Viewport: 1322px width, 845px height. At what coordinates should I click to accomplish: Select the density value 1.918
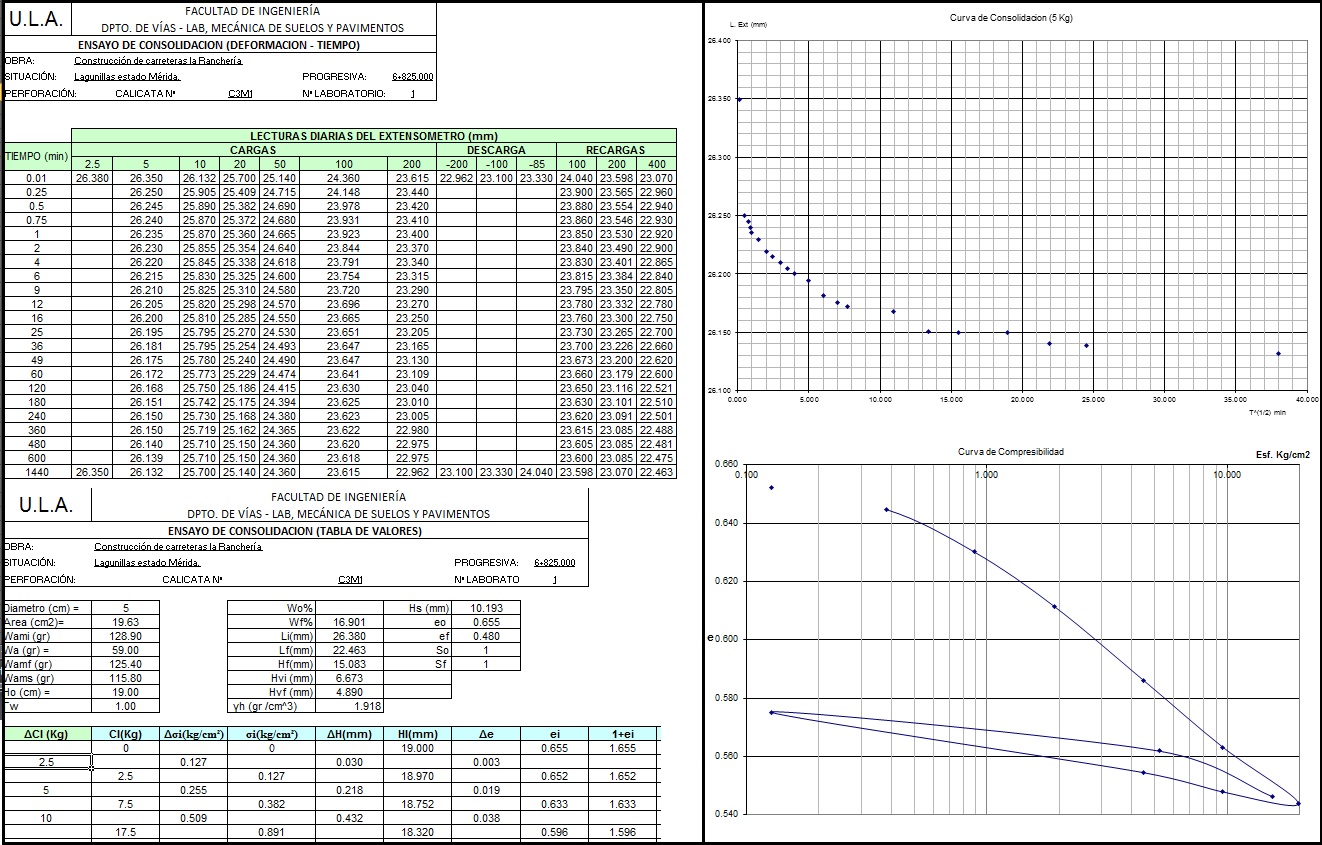coord(350,706)
